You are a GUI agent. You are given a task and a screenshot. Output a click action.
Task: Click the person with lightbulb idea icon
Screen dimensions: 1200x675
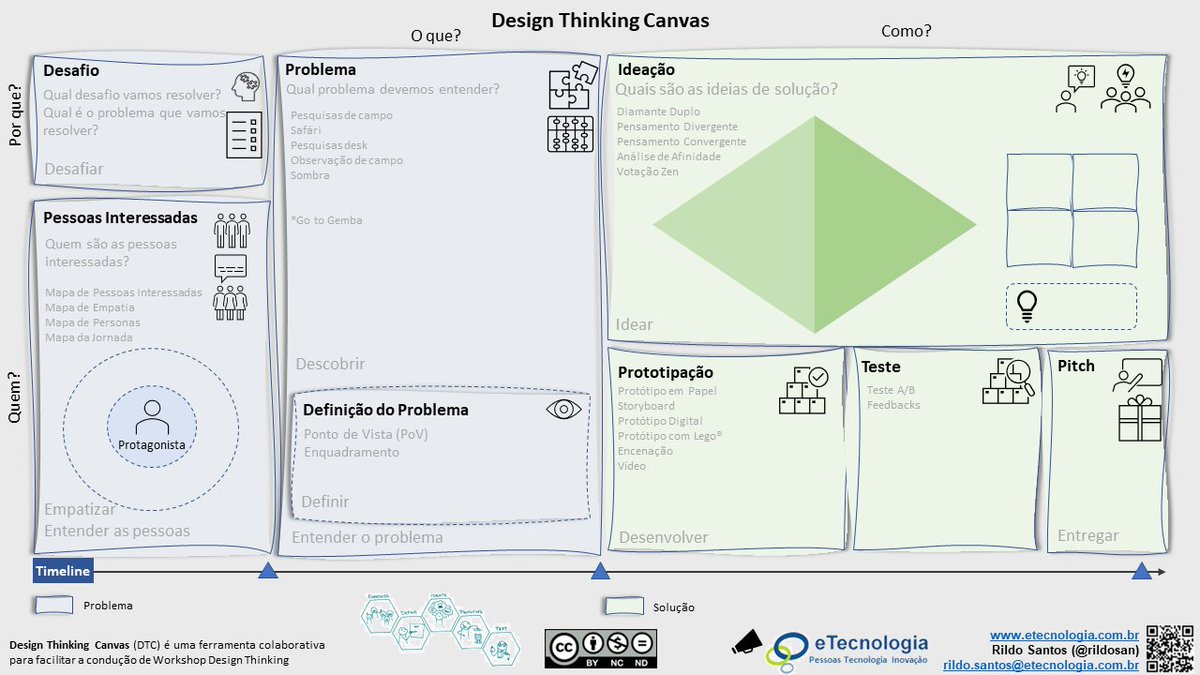tap(1075, 89)
